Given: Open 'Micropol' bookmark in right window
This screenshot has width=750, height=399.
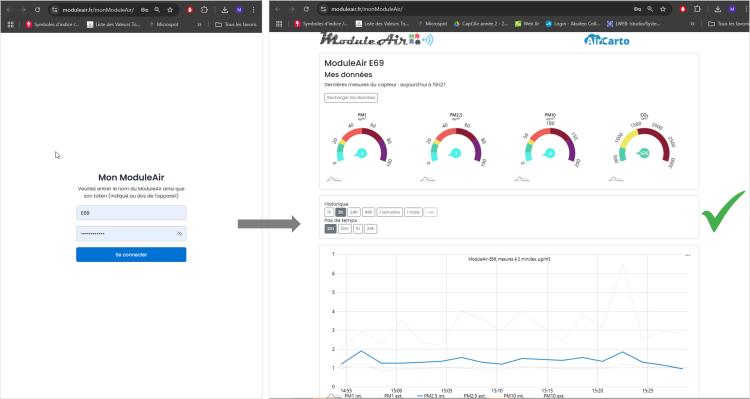Looking at the screenshot, I should tap(432, 23).
